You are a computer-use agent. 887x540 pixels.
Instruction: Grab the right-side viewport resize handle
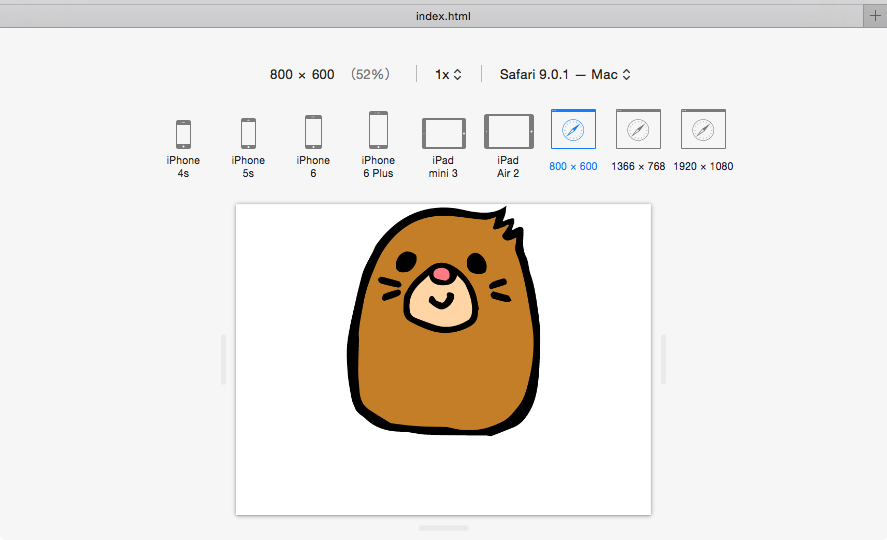coord(664,360)
